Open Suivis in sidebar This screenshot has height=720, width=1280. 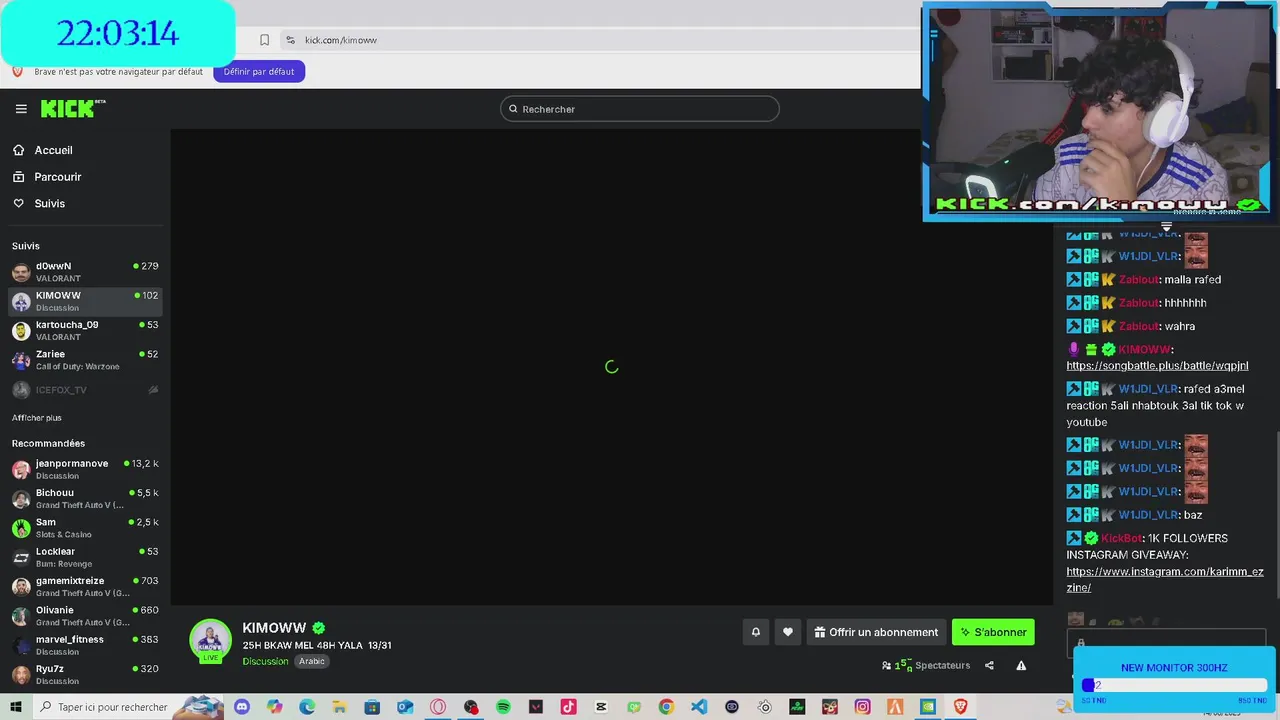coord(49,203)
